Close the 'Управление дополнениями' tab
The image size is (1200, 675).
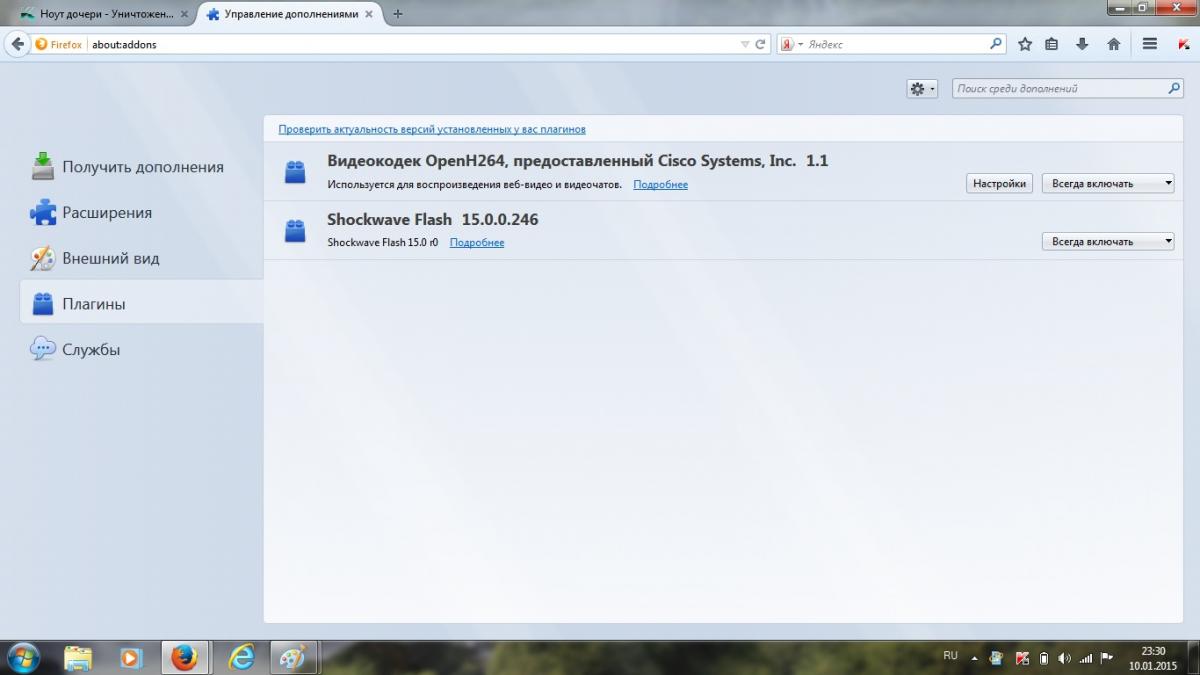tap(369, 14)
